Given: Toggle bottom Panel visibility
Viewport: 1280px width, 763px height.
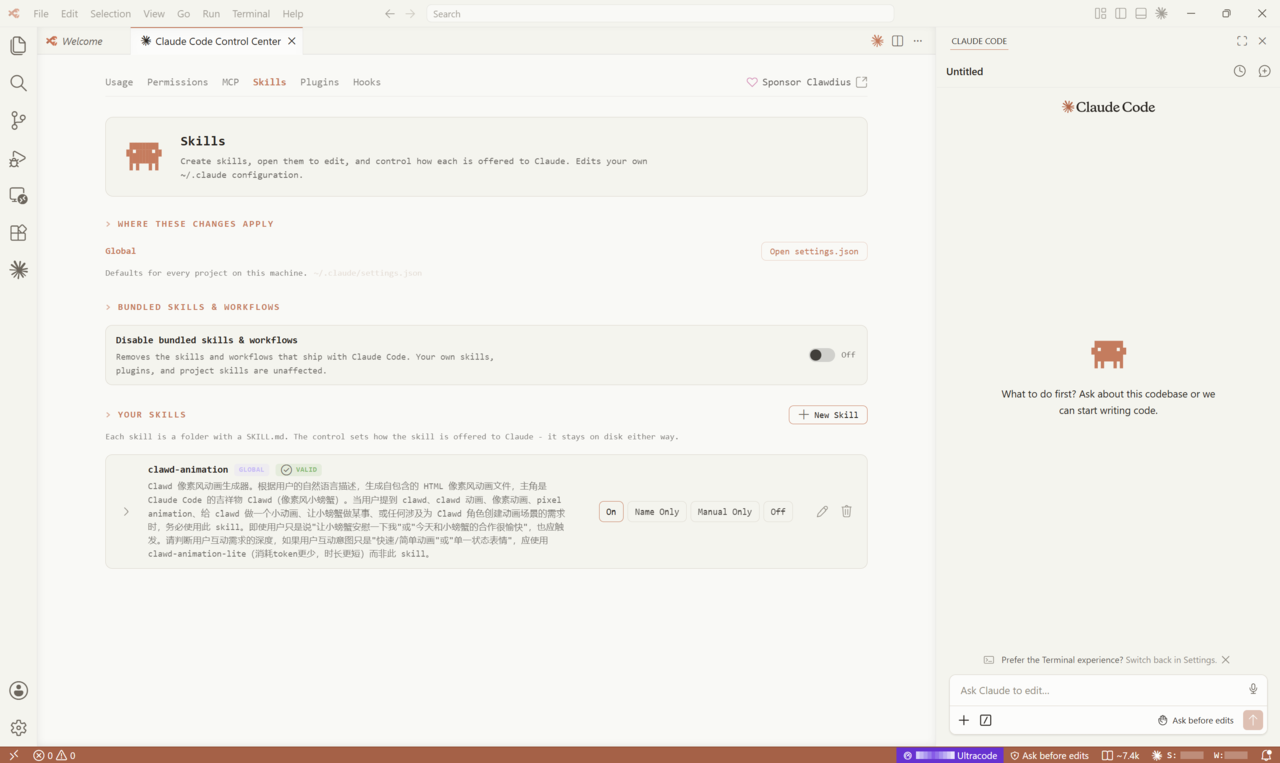Looking at the screenshot, I should pos(1140,14).
